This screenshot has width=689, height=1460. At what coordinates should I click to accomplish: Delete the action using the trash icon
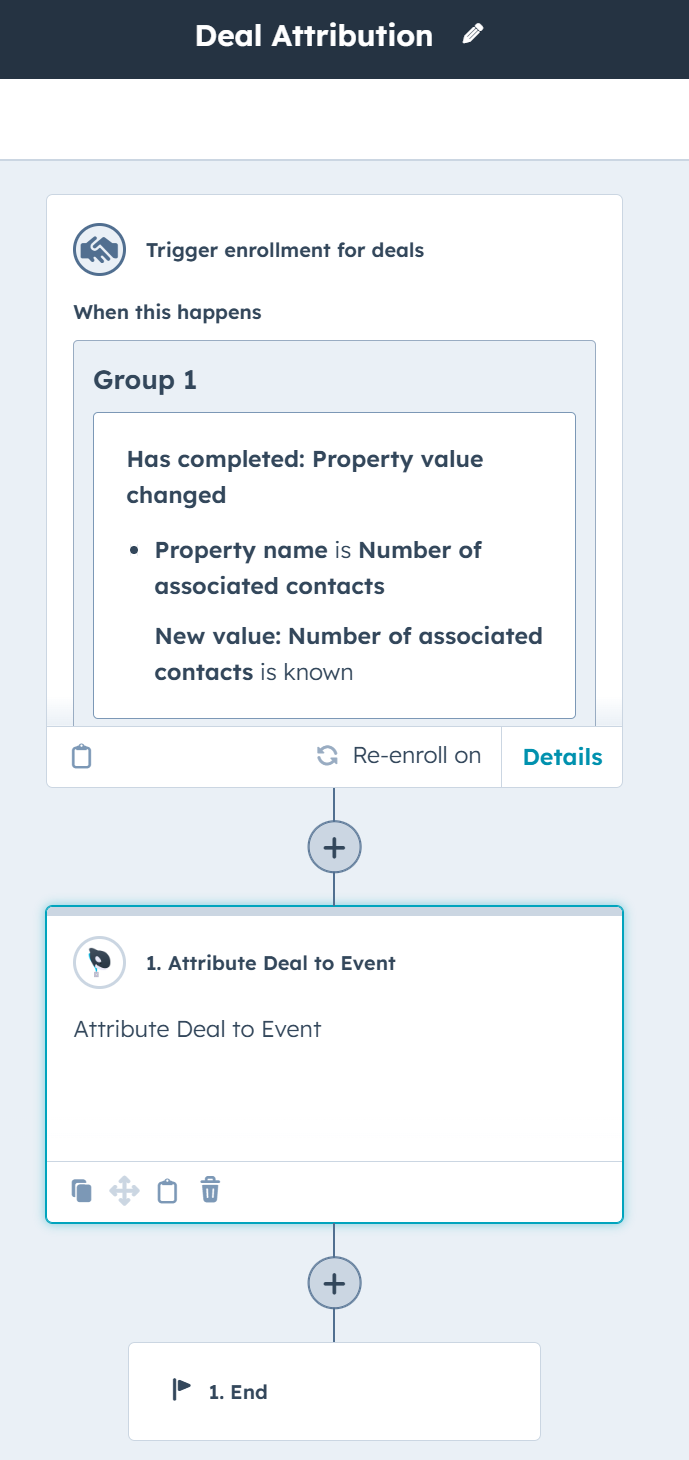click(x=209, y=1191)
